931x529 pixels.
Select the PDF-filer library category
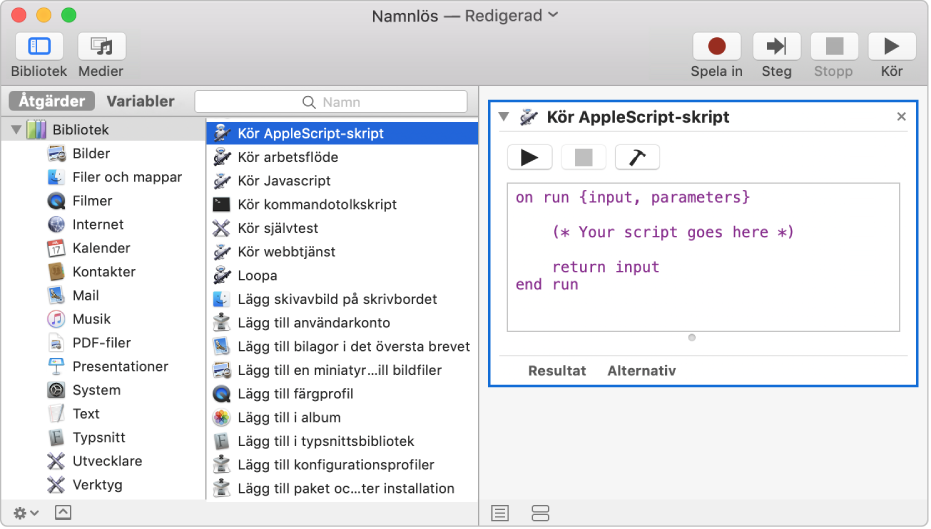(x=100, y=343)
